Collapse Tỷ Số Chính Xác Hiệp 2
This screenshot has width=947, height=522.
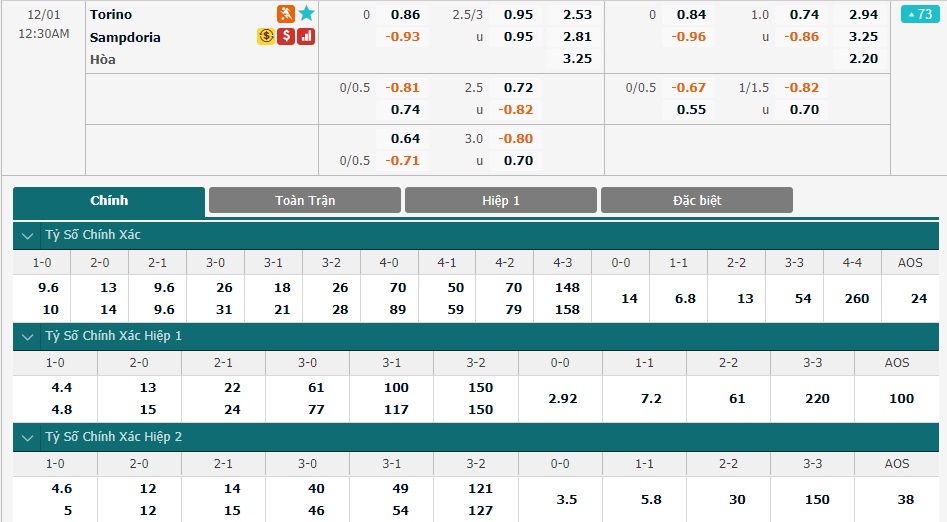point(27,437)
